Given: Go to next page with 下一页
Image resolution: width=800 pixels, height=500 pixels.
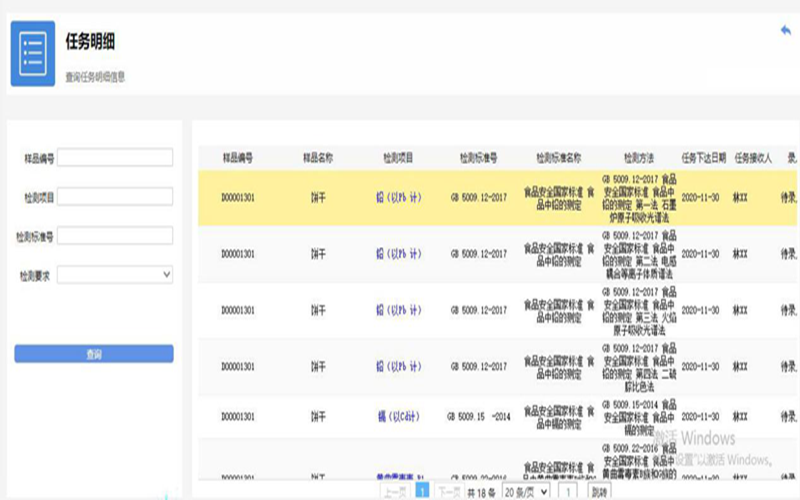Looking at the screenshot, I should [449, 492].
